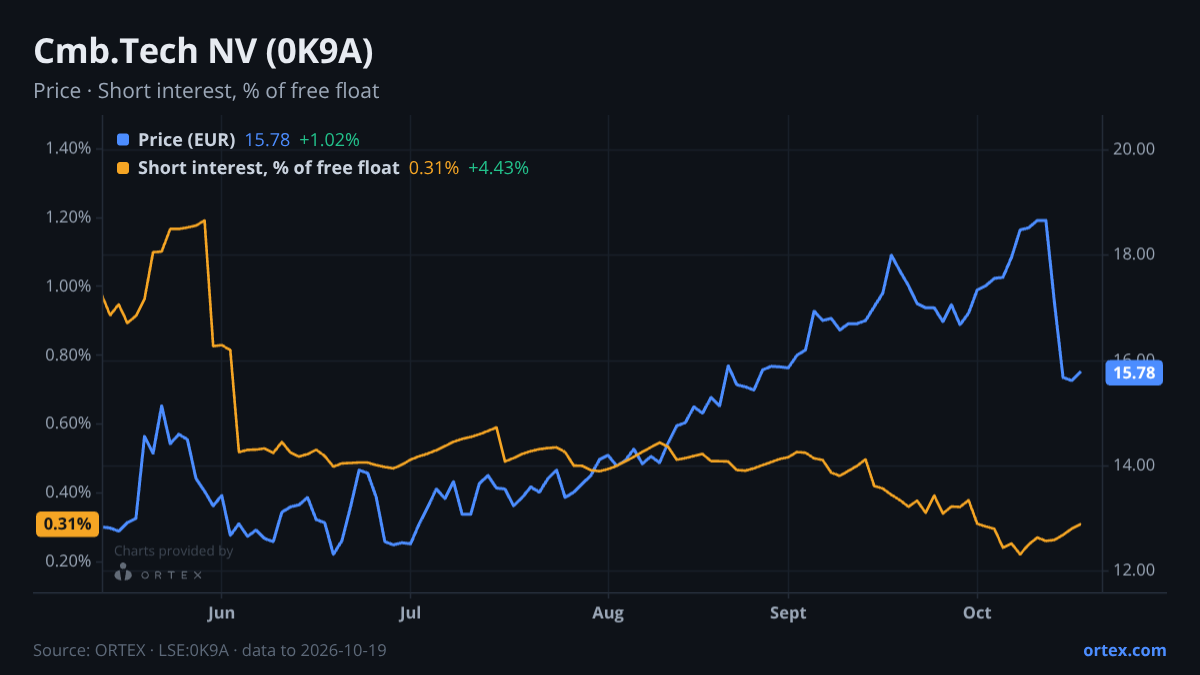Click the Aug label on the time axis
The height and width of the screenshot is (675, 1200).
[607, 612]
